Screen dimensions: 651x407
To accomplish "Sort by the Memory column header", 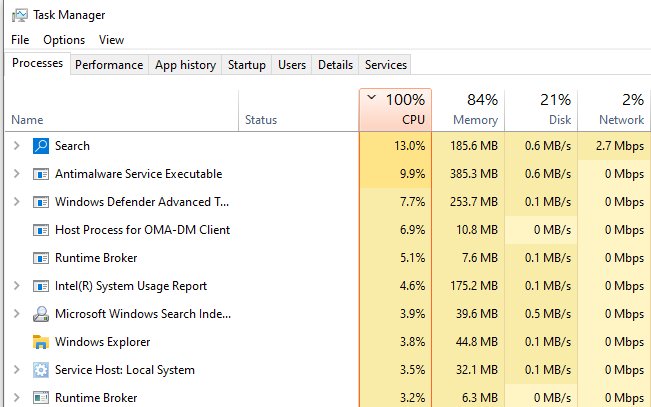I will (x=468, y=110).
